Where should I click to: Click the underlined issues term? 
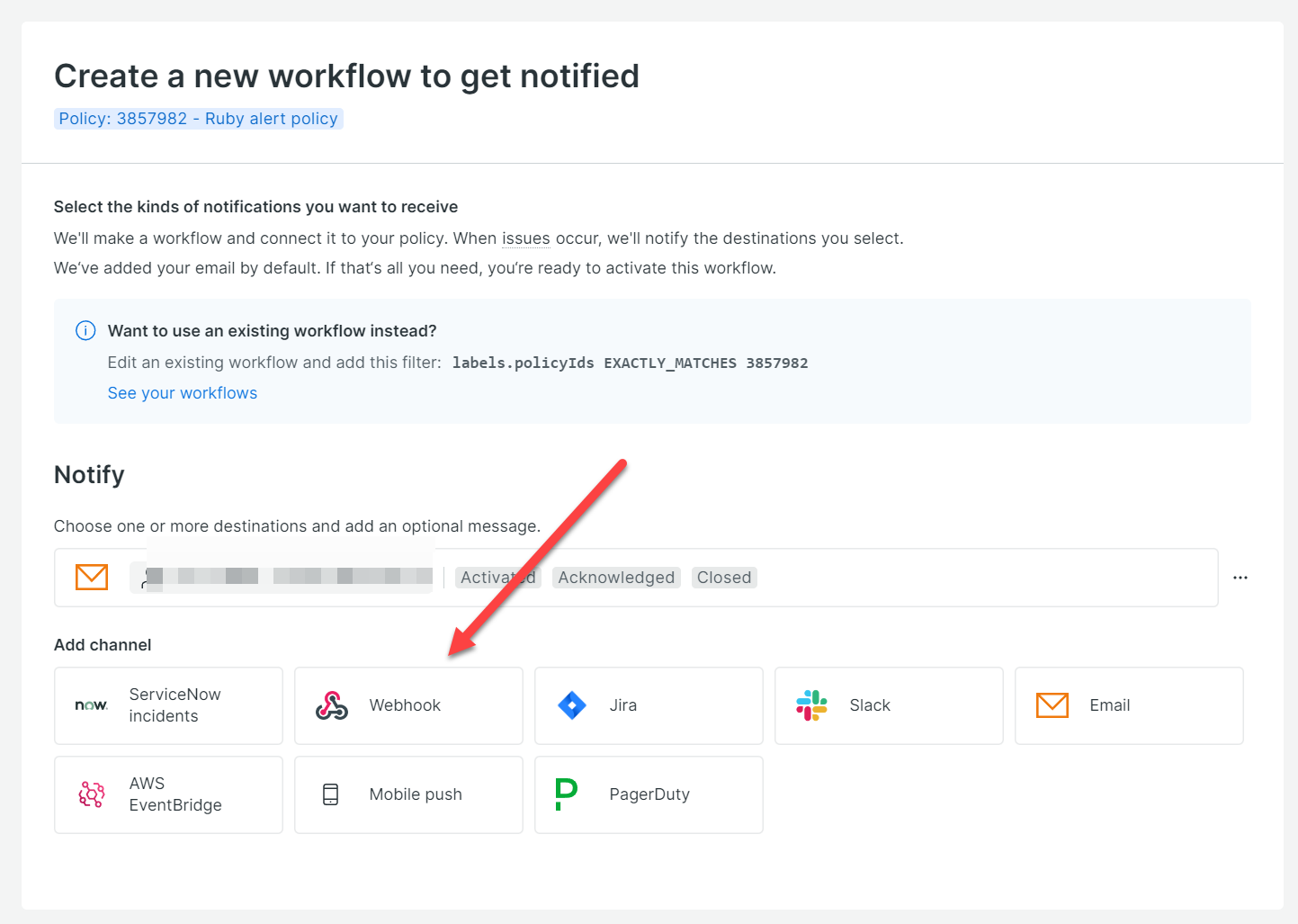[x=525, y=238]
